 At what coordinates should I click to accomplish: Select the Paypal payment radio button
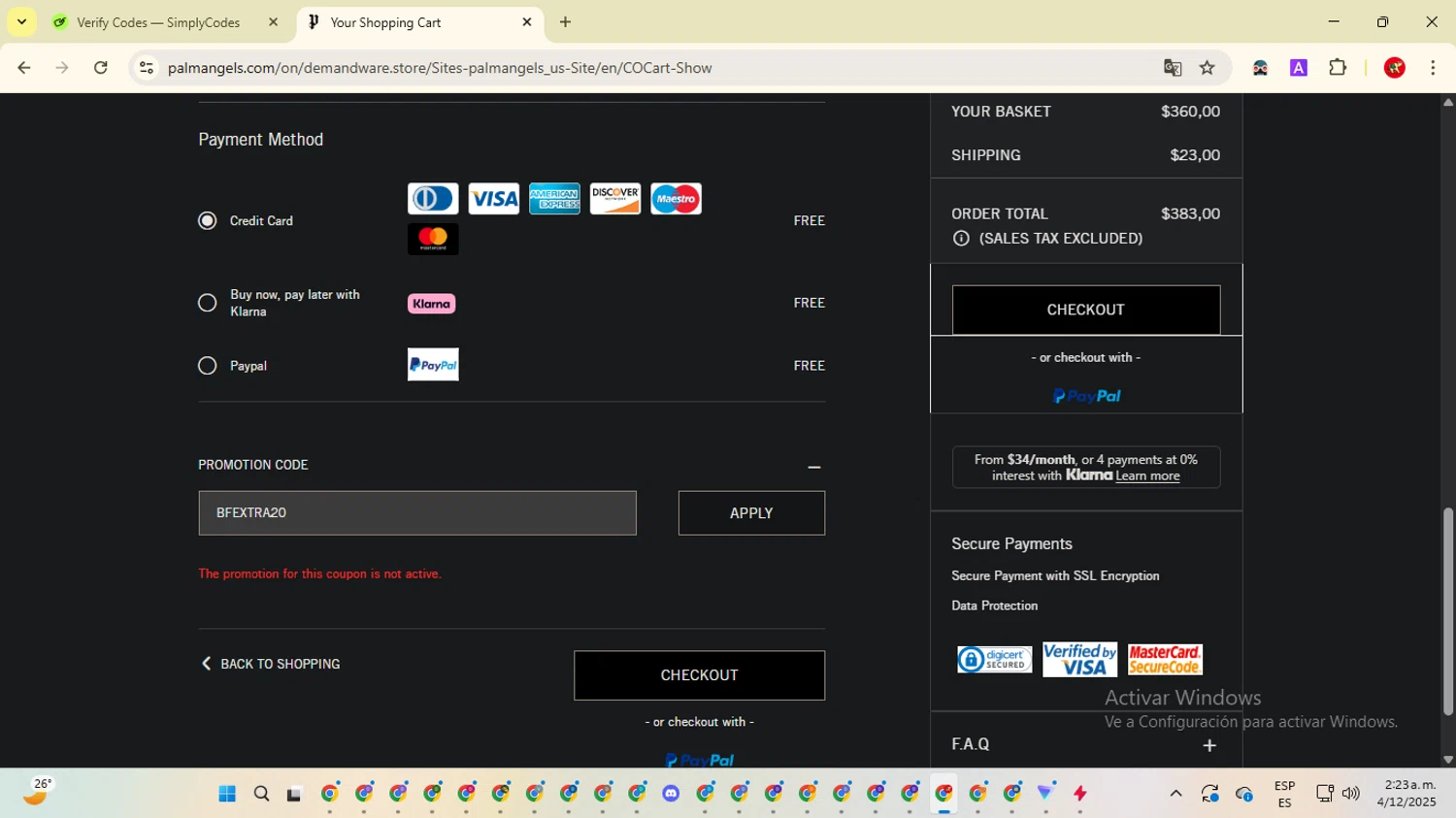[207, 366]
